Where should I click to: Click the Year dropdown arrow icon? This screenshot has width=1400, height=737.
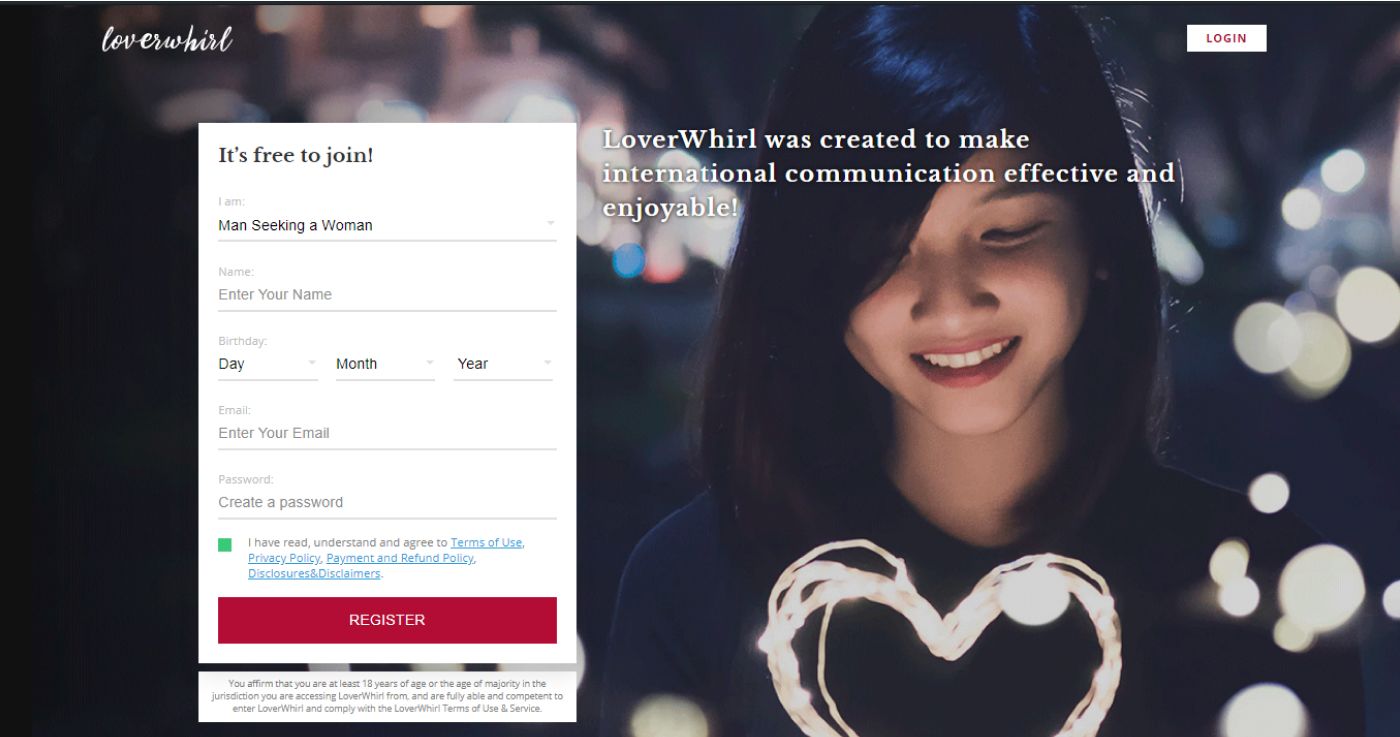(547, 362)
